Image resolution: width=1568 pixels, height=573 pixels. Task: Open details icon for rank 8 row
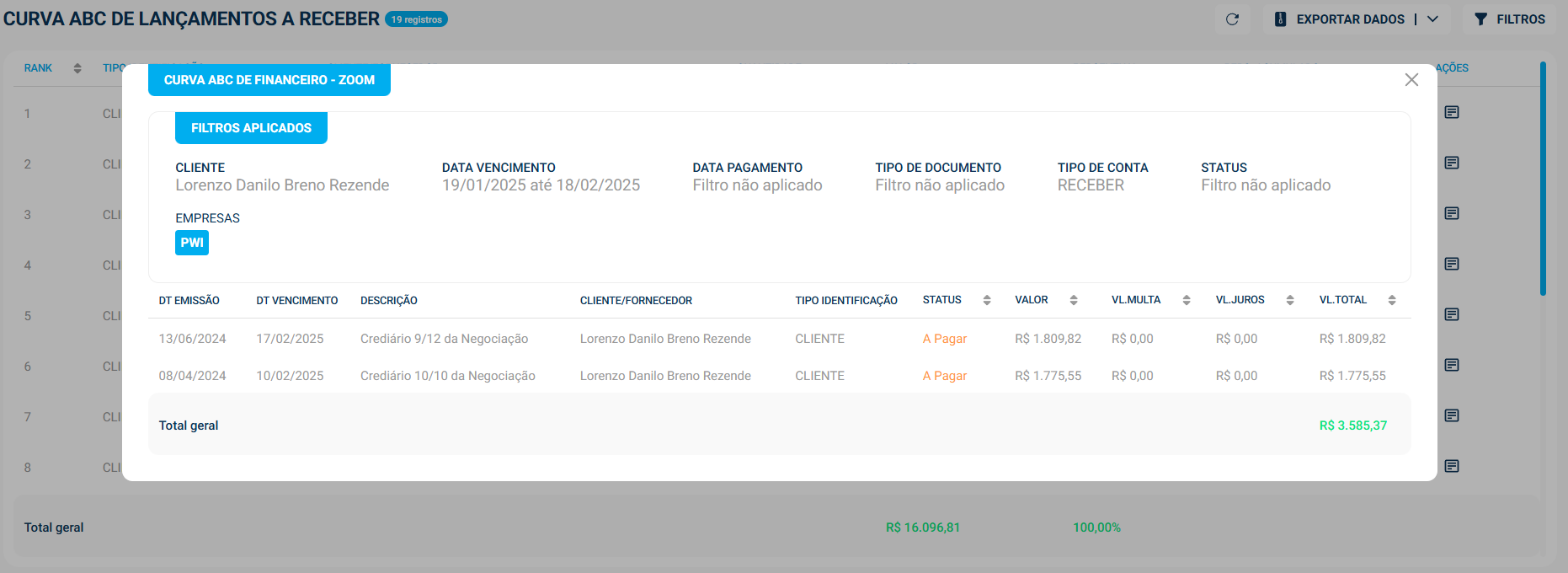1452,466
